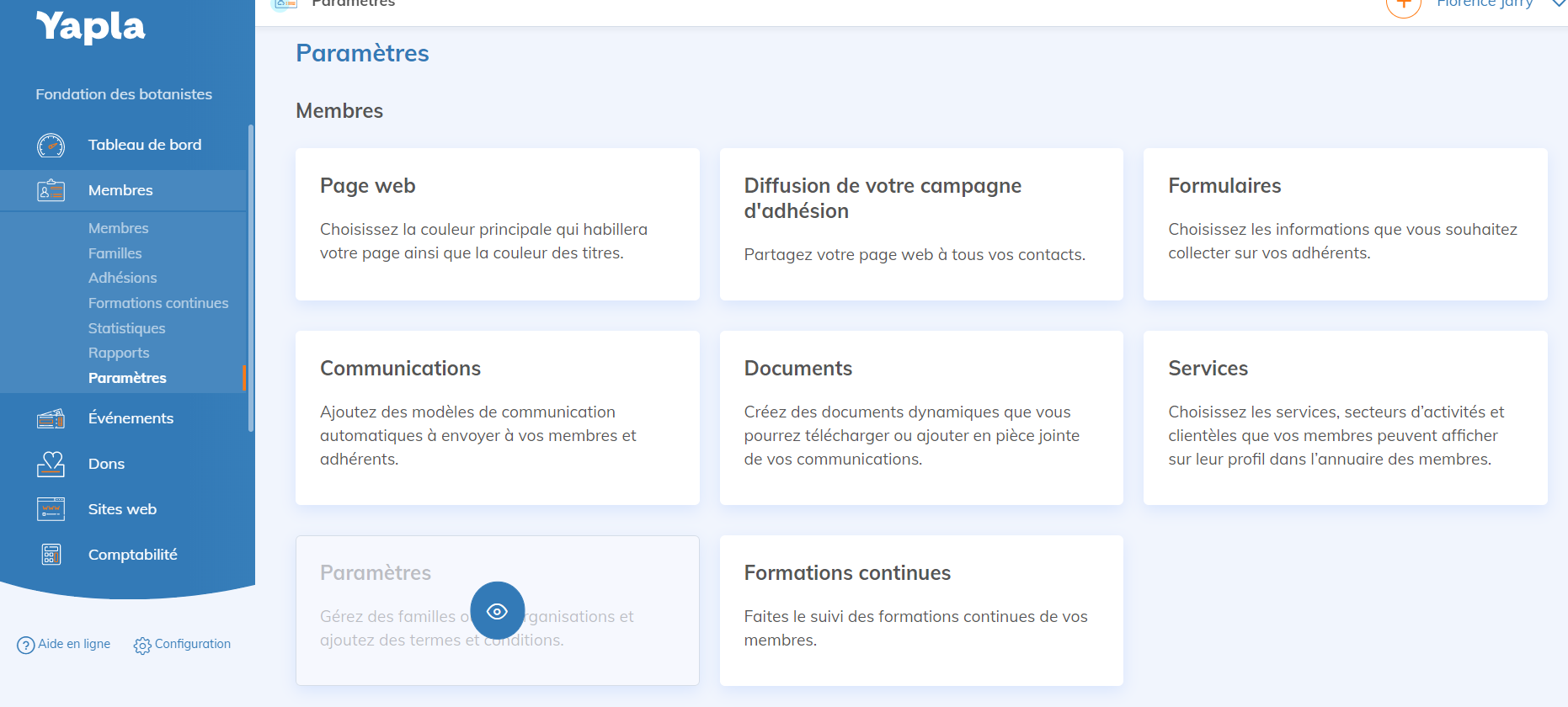Click the Membres ID card icon
Screen dimensions: 1568x707
pos(51,191)
